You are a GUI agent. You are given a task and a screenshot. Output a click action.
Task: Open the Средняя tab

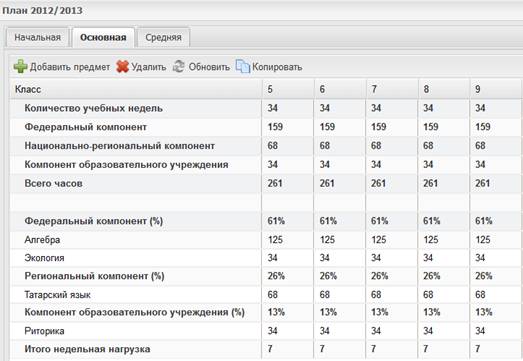pyautogui.click(x=163, y=37)
